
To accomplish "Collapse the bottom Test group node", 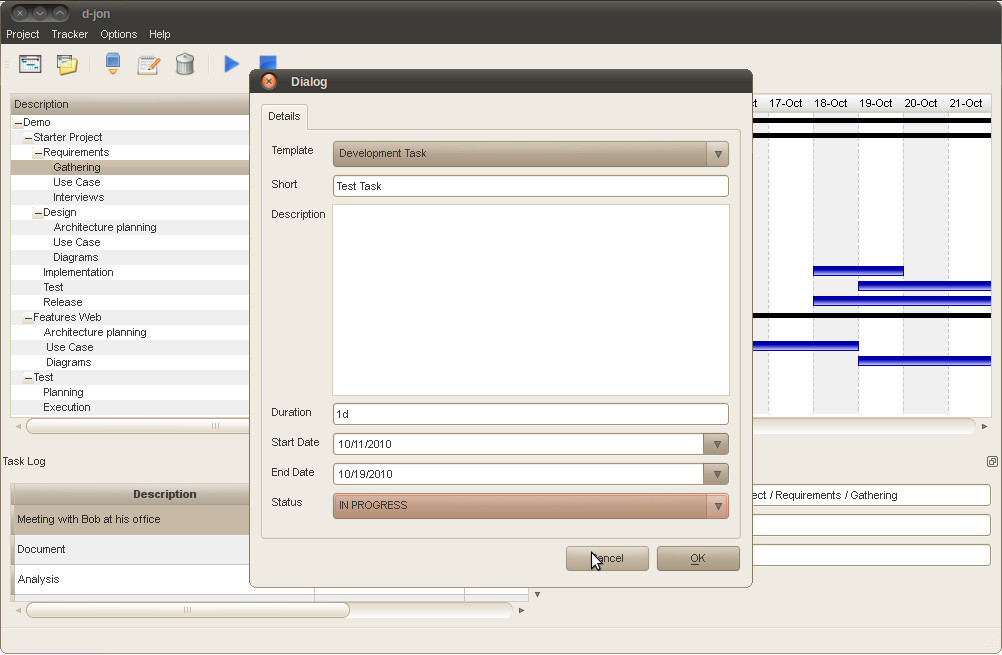I will (x=29, y=378).
